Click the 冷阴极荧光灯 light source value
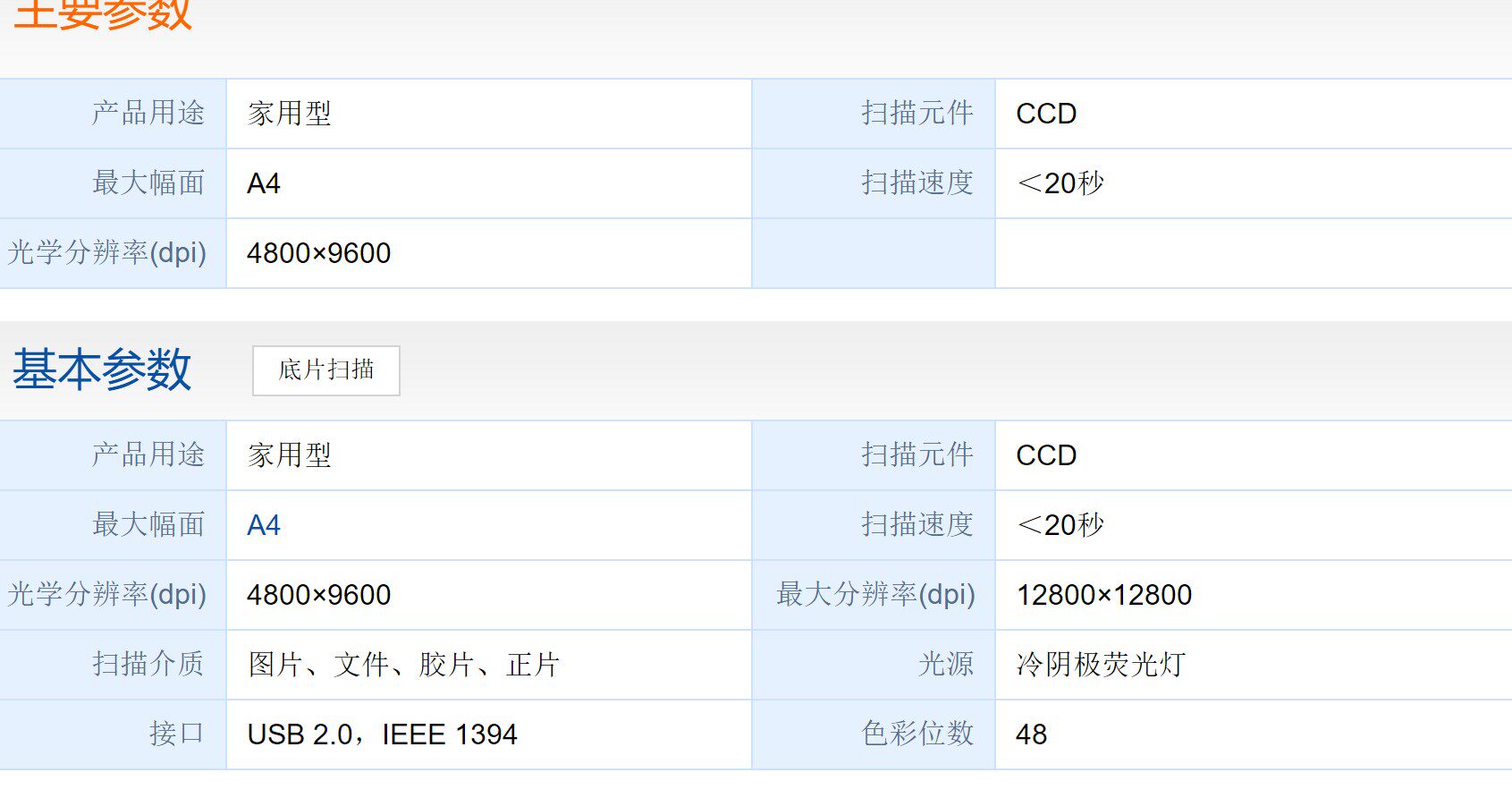Viewport: 1512px width, 798px height. pyautogui.click(x=1102, y=665)
